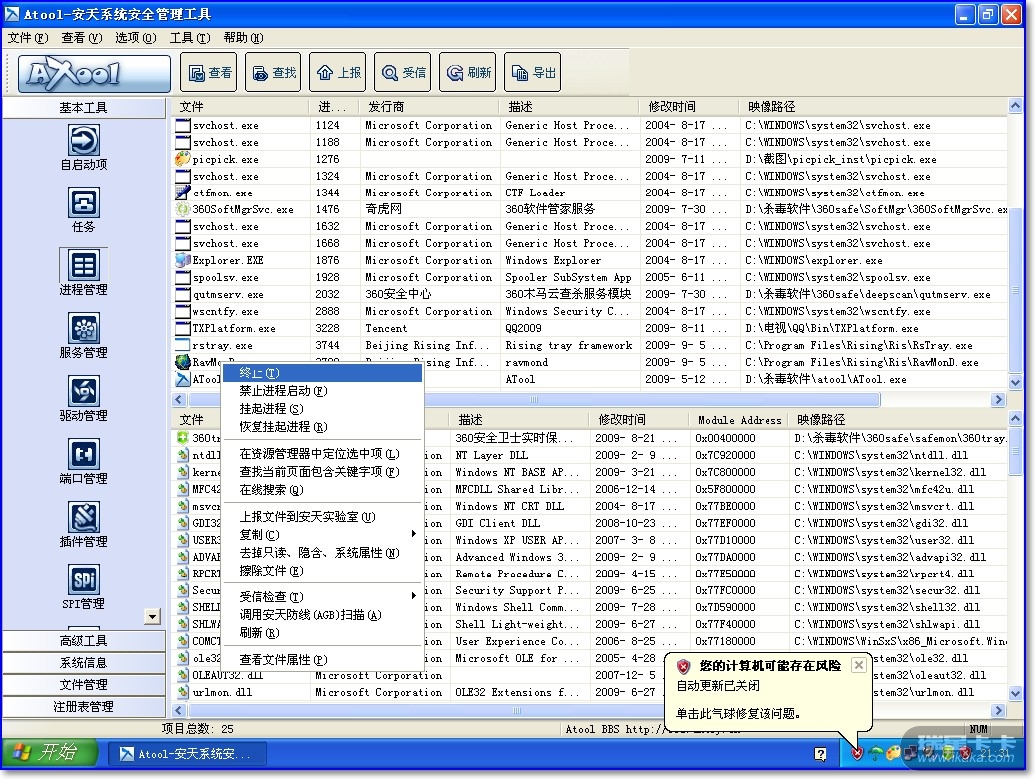Close the security risk balloon
The image size is (1035, 779).
858,665
